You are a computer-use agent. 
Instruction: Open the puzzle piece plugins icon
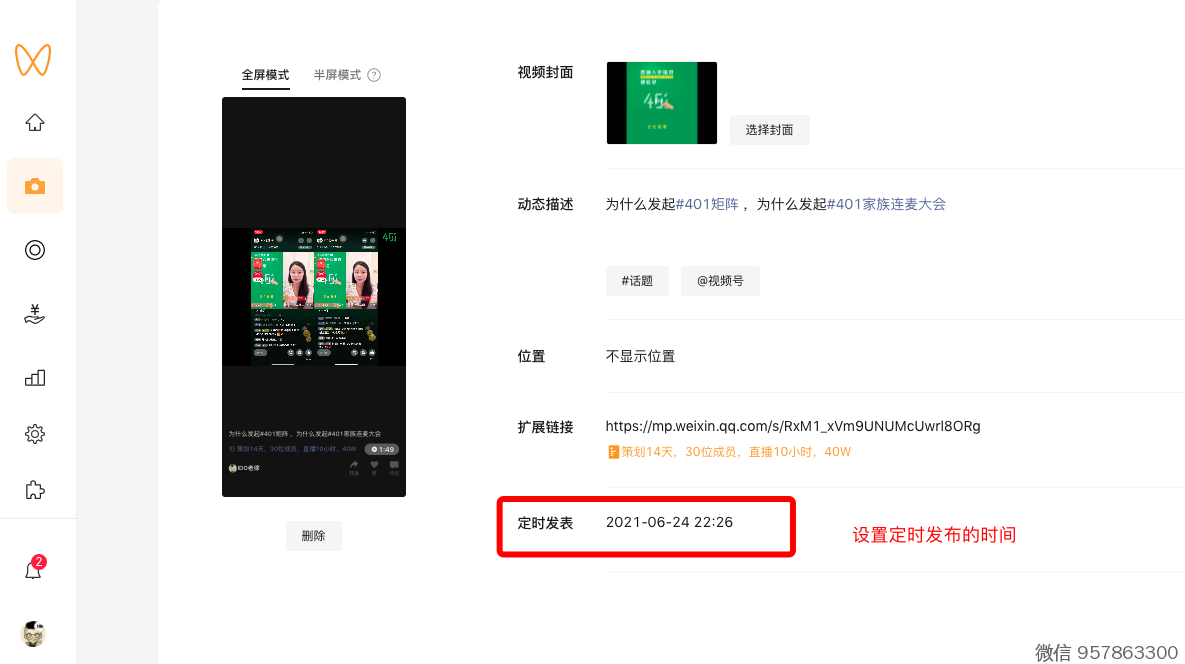(35, 490)
